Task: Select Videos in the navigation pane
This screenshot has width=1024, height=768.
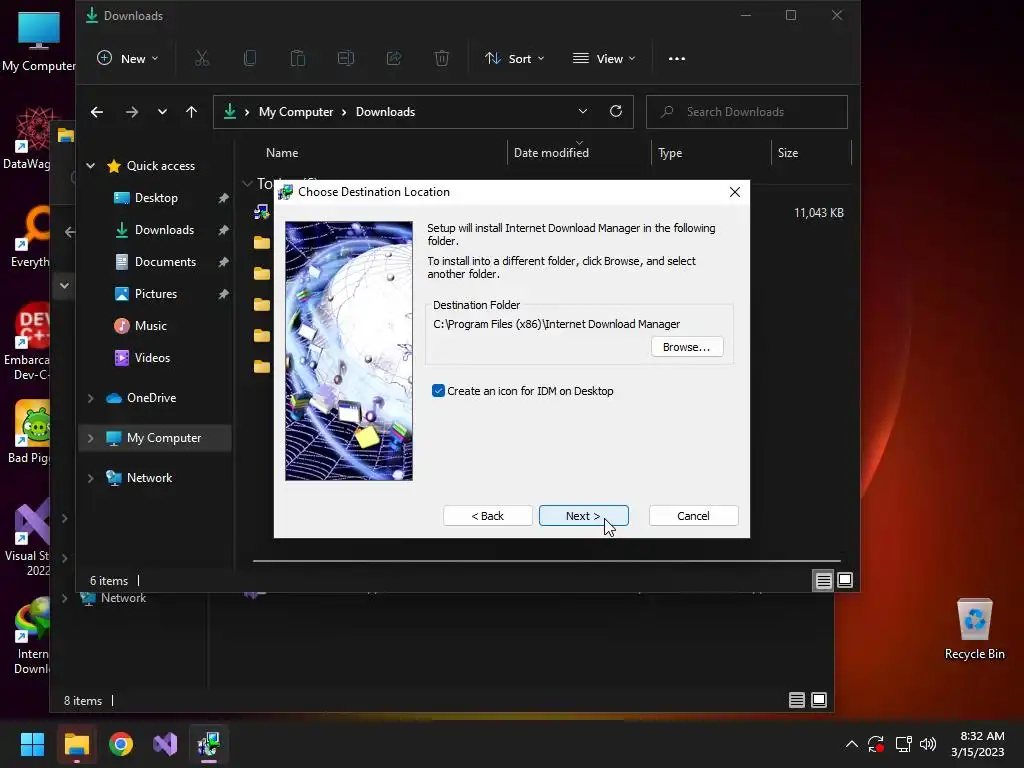Action: click(x=152, y=358)
